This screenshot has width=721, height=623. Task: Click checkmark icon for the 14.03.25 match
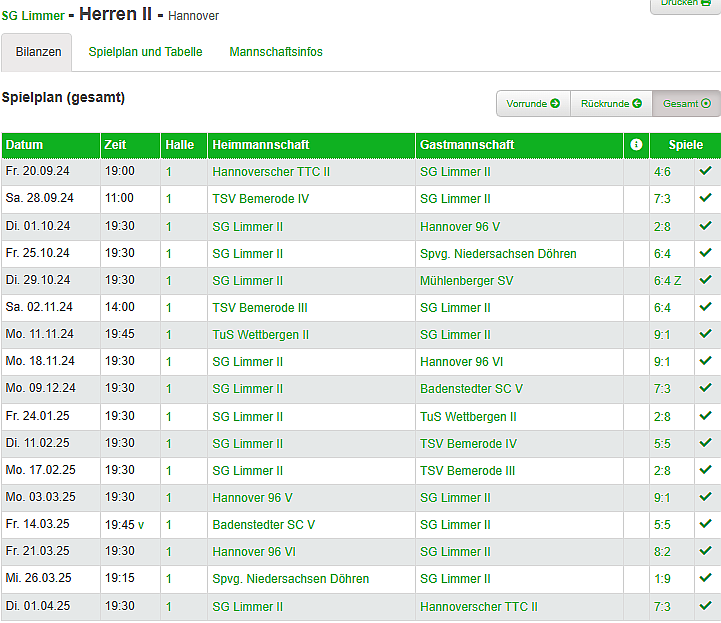[x=706, y=524]
